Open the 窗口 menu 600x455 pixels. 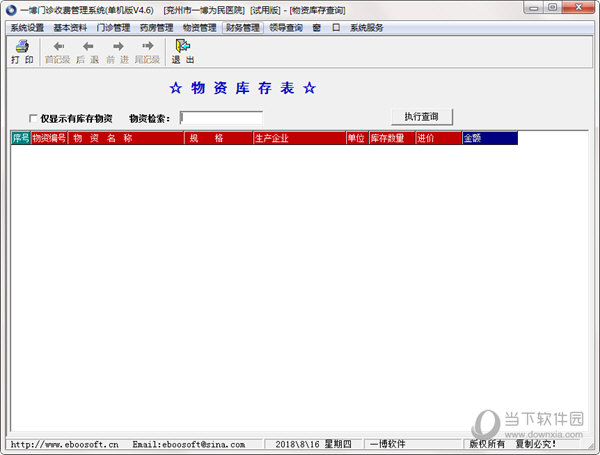click(x=326, y=28)
